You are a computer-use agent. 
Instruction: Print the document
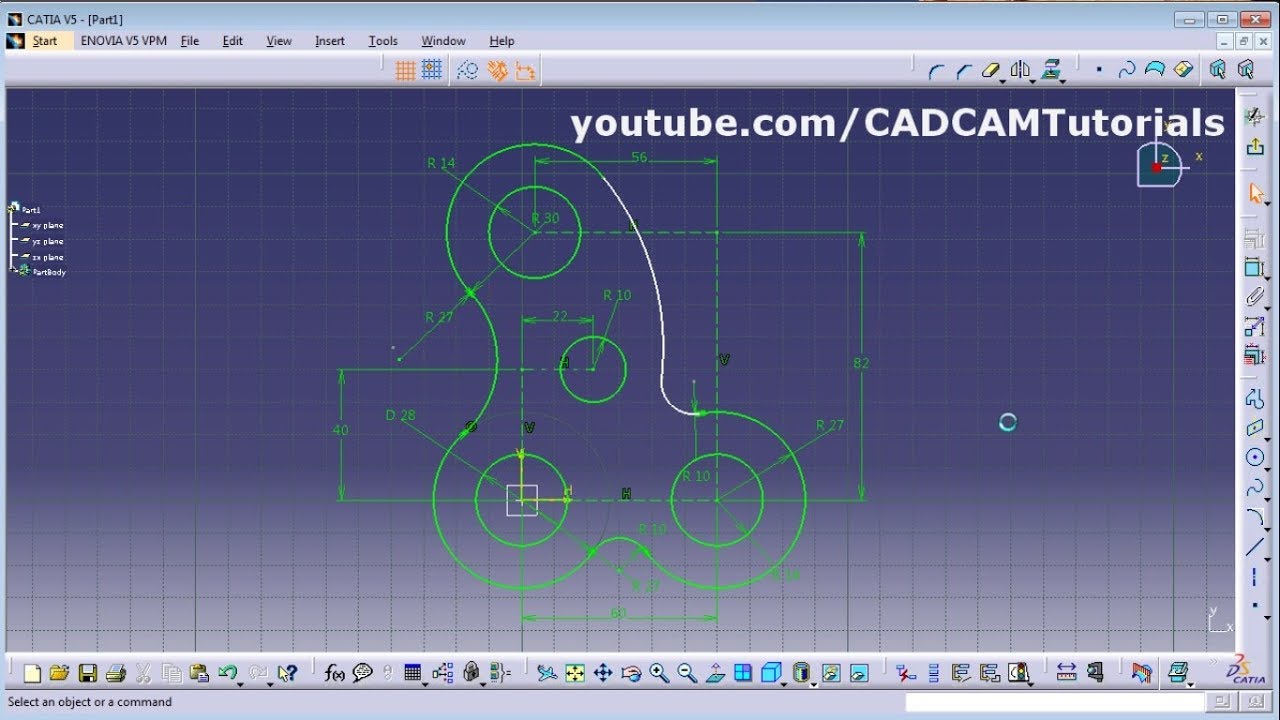pos(115,673)
